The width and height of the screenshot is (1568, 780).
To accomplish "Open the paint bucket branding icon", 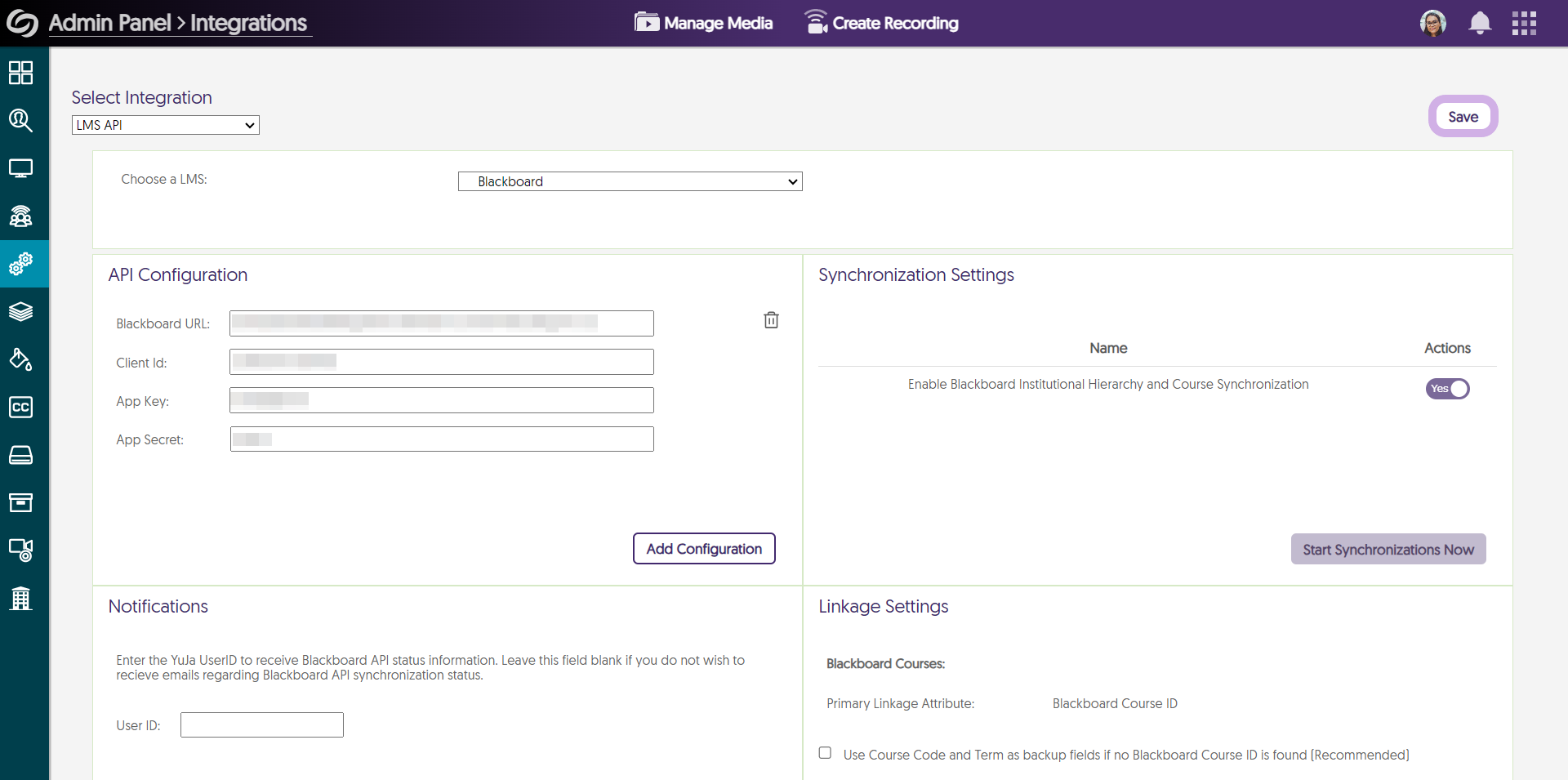I will coord(20,359).
